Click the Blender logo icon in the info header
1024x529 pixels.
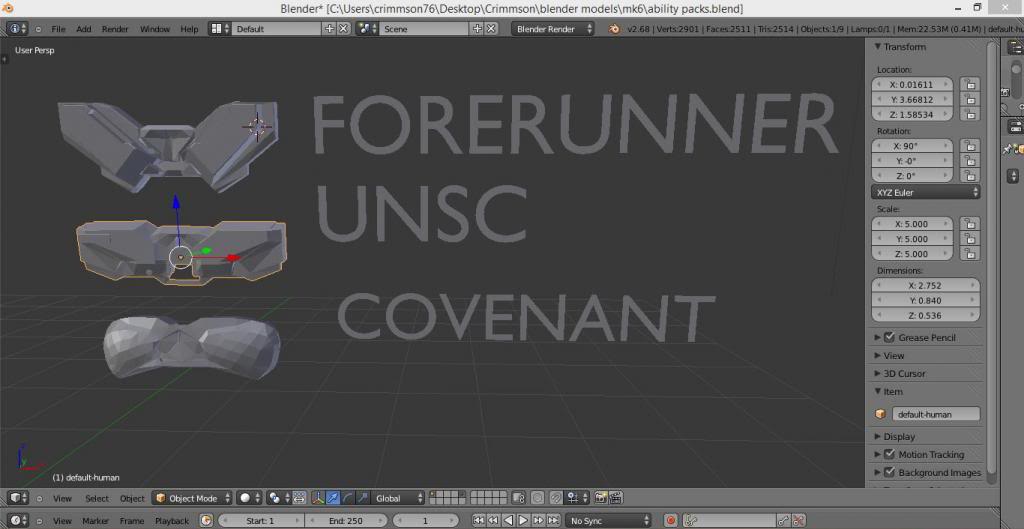pos(614,29)
